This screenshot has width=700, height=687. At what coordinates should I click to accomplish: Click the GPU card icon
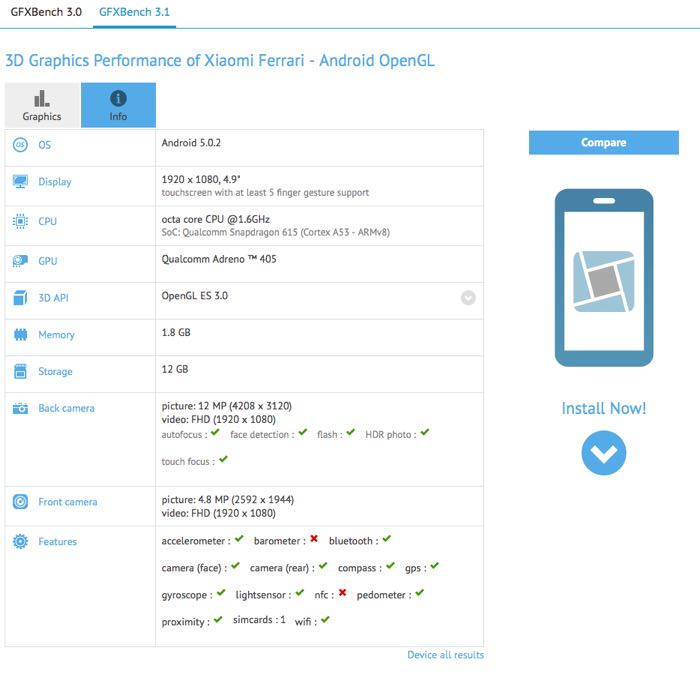tap(20, 261)
